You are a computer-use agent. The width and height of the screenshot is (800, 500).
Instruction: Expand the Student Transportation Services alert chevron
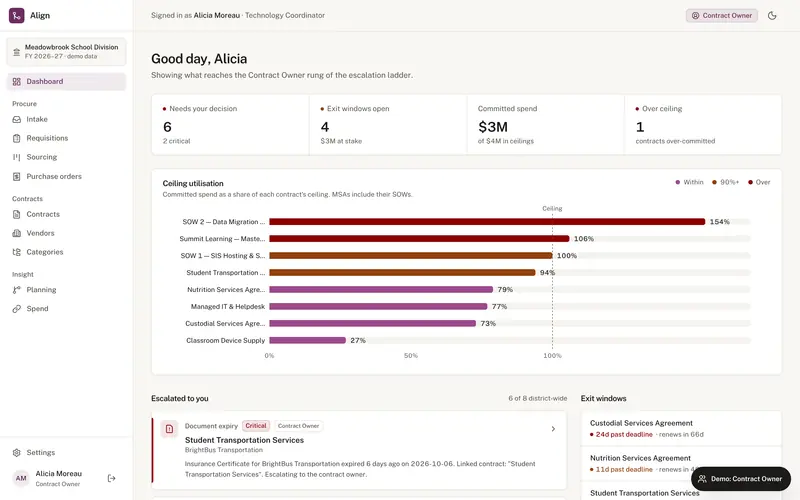[553, 429]
